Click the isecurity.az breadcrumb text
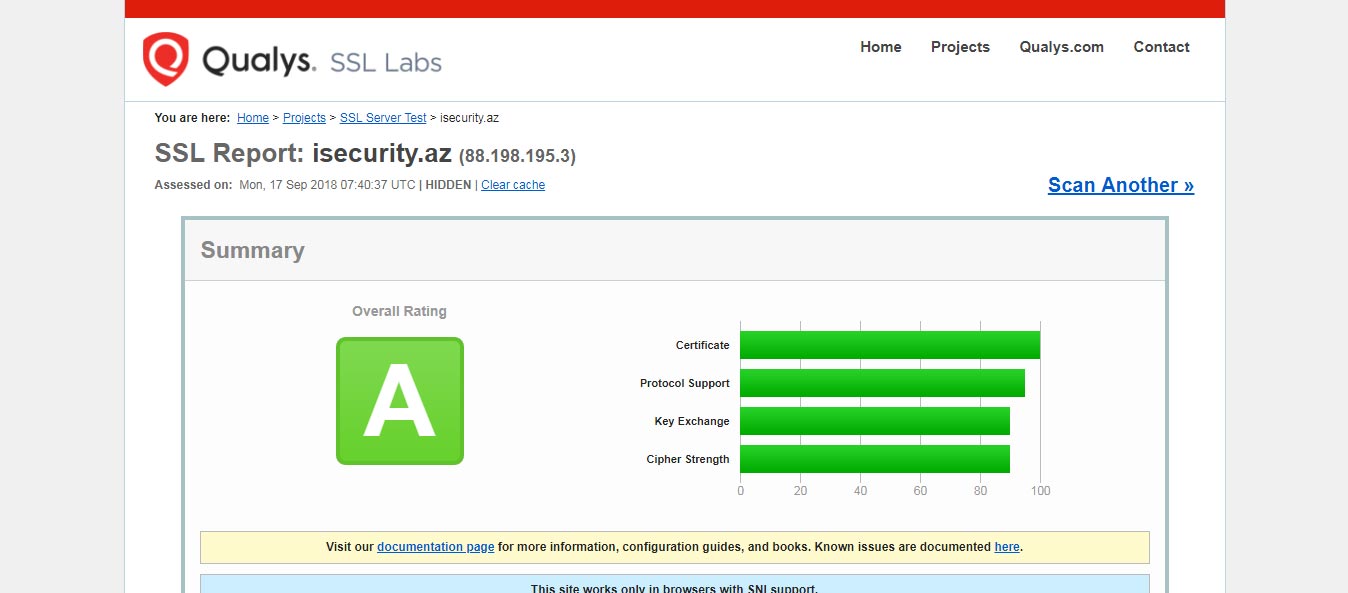The height and width of the screenshot is (593, 1348). (469, 118)
